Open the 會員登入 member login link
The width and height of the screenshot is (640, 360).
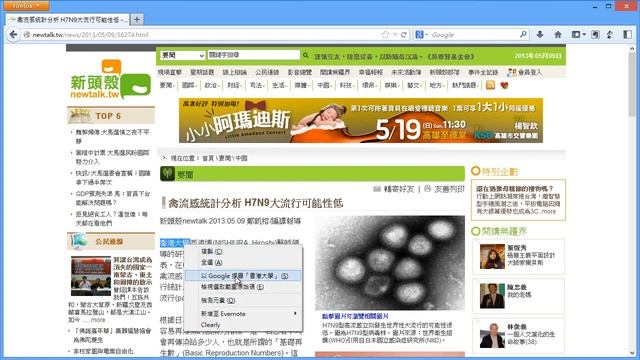(530, 72)
